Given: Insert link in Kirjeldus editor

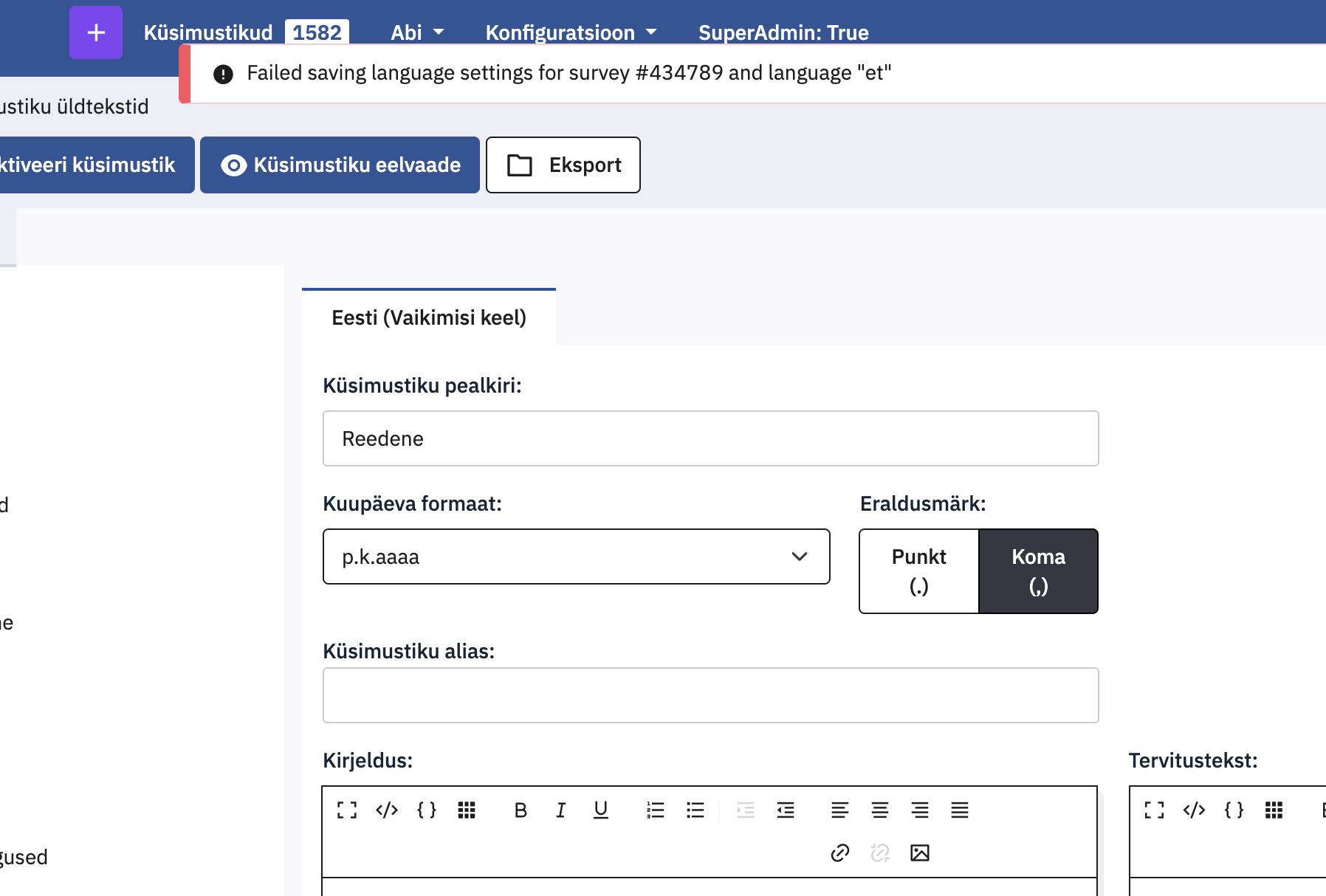Looking at the screenshot, I should tap(840, 853).
